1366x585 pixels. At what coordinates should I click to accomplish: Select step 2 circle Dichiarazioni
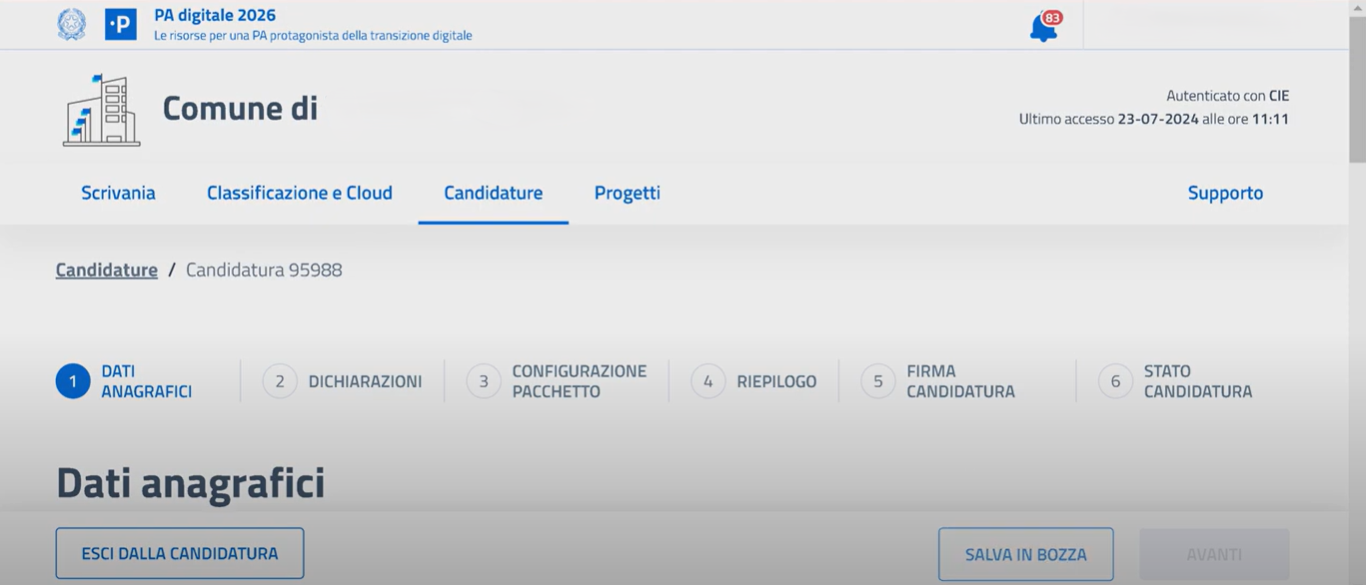pyautogui.click(x=280, y=382)
